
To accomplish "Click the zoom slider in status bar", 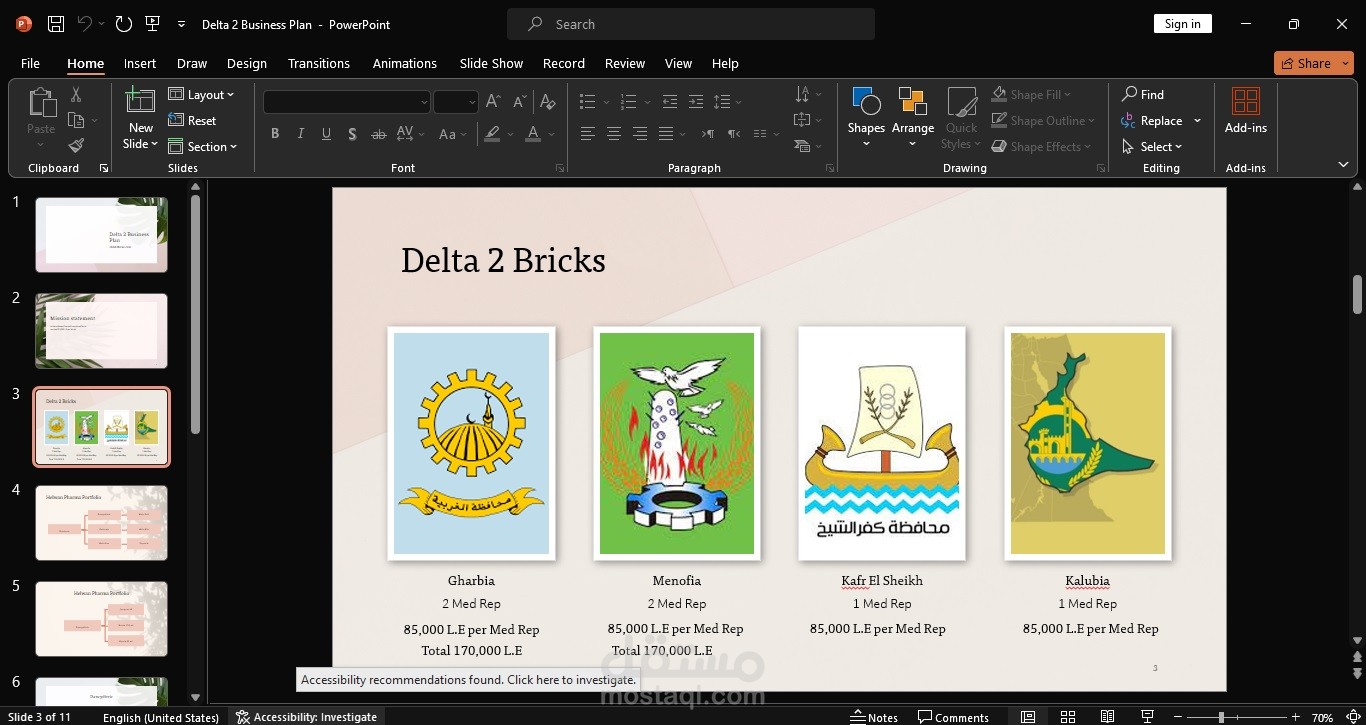I will 1238,717.
